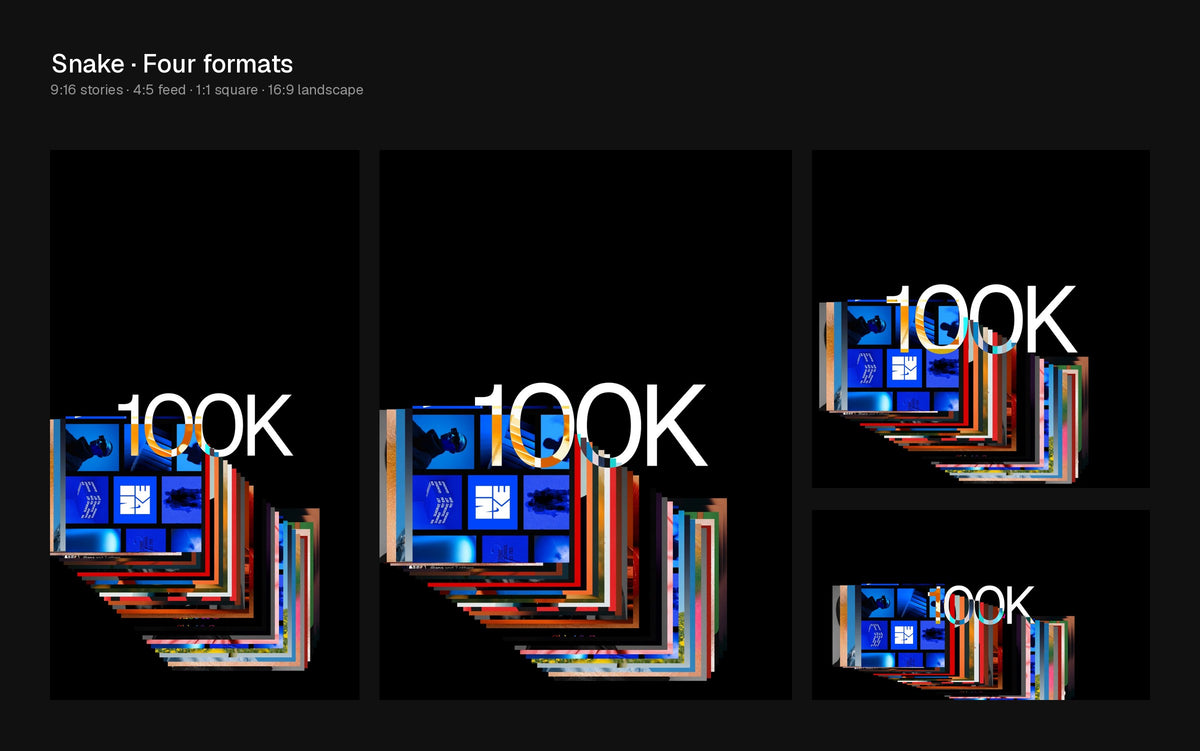This screenshot has width=1200, height=751.
Task: Click the white logo tile in the landscape artboard
Action: [x=903, y=635]
